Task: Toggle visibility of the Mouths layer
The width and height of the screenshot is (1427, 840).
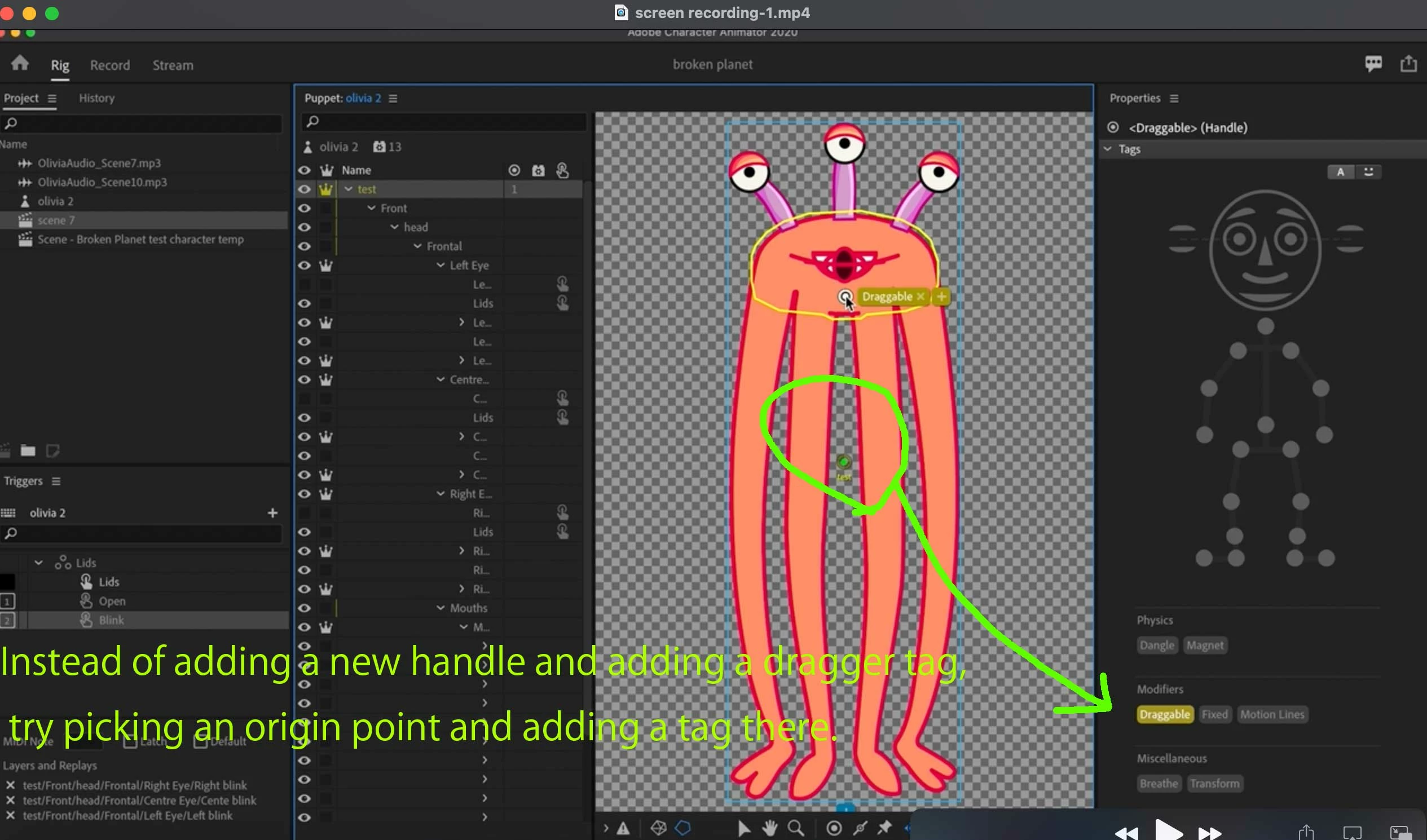Action: point(304,608)
